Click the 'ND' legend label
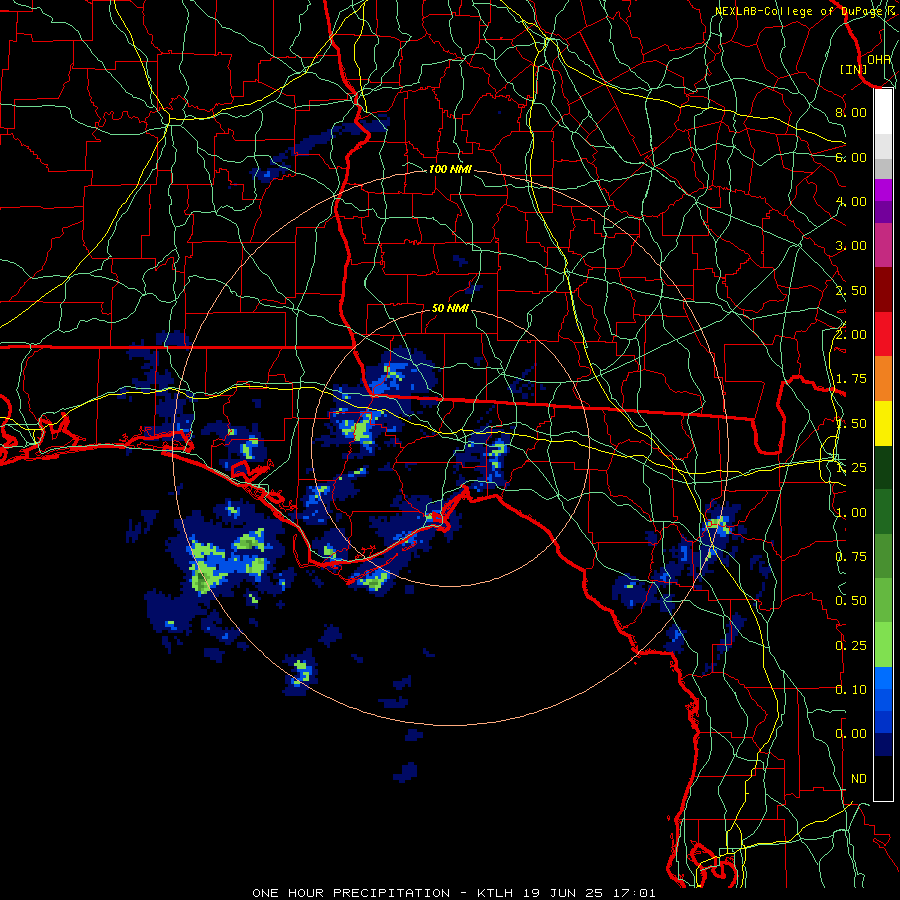 [859, 779]
